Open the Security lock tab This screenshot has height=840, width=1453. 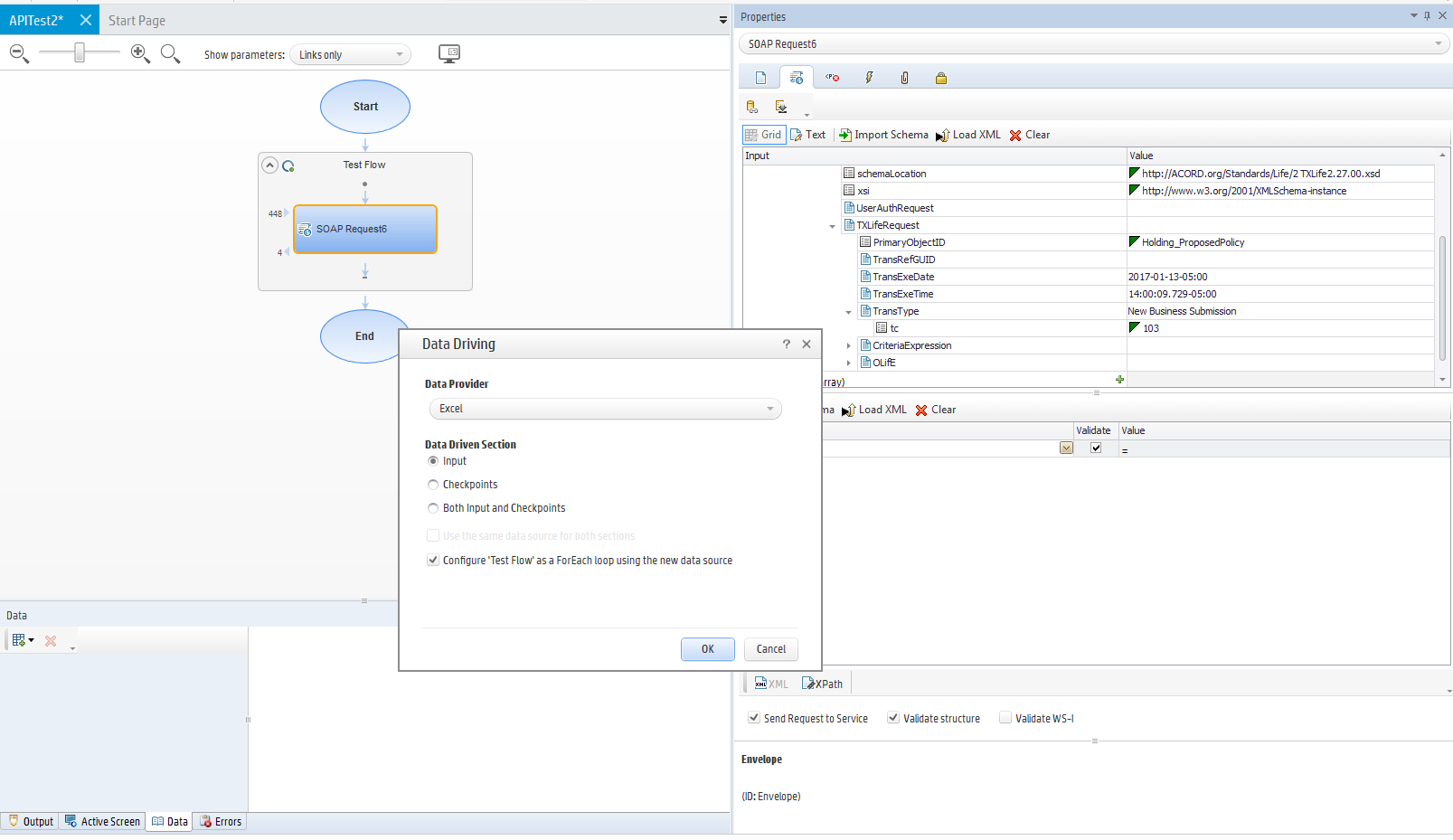click(941, 78)
